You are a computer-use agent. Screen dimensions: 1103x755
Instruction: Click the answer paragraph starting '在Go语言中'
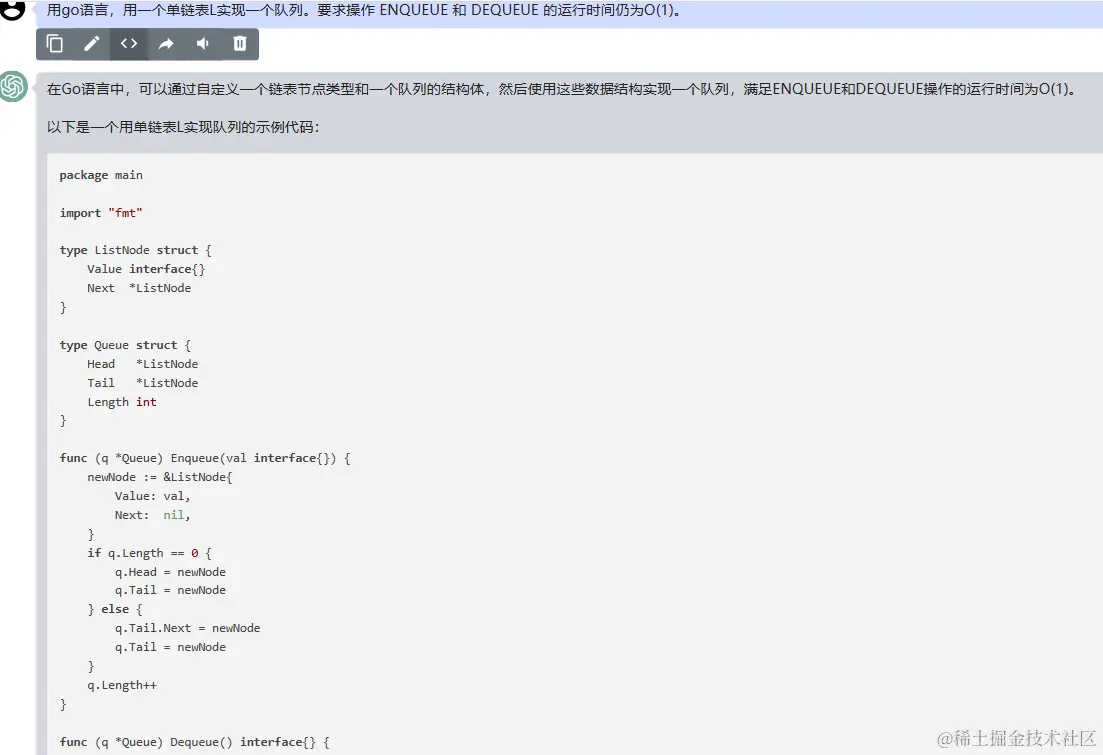561,89
